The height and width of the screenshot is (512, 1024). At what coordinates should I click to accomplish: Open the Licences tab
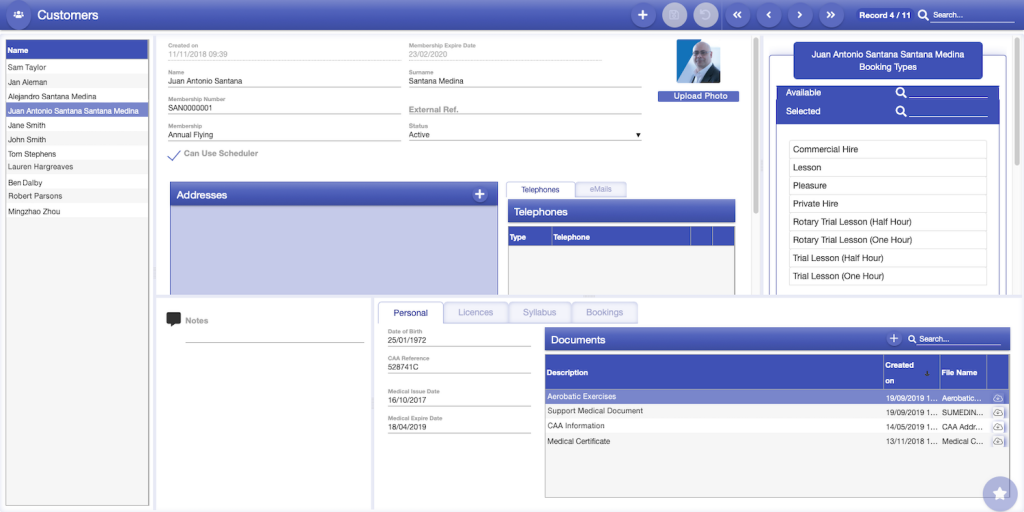475,313
